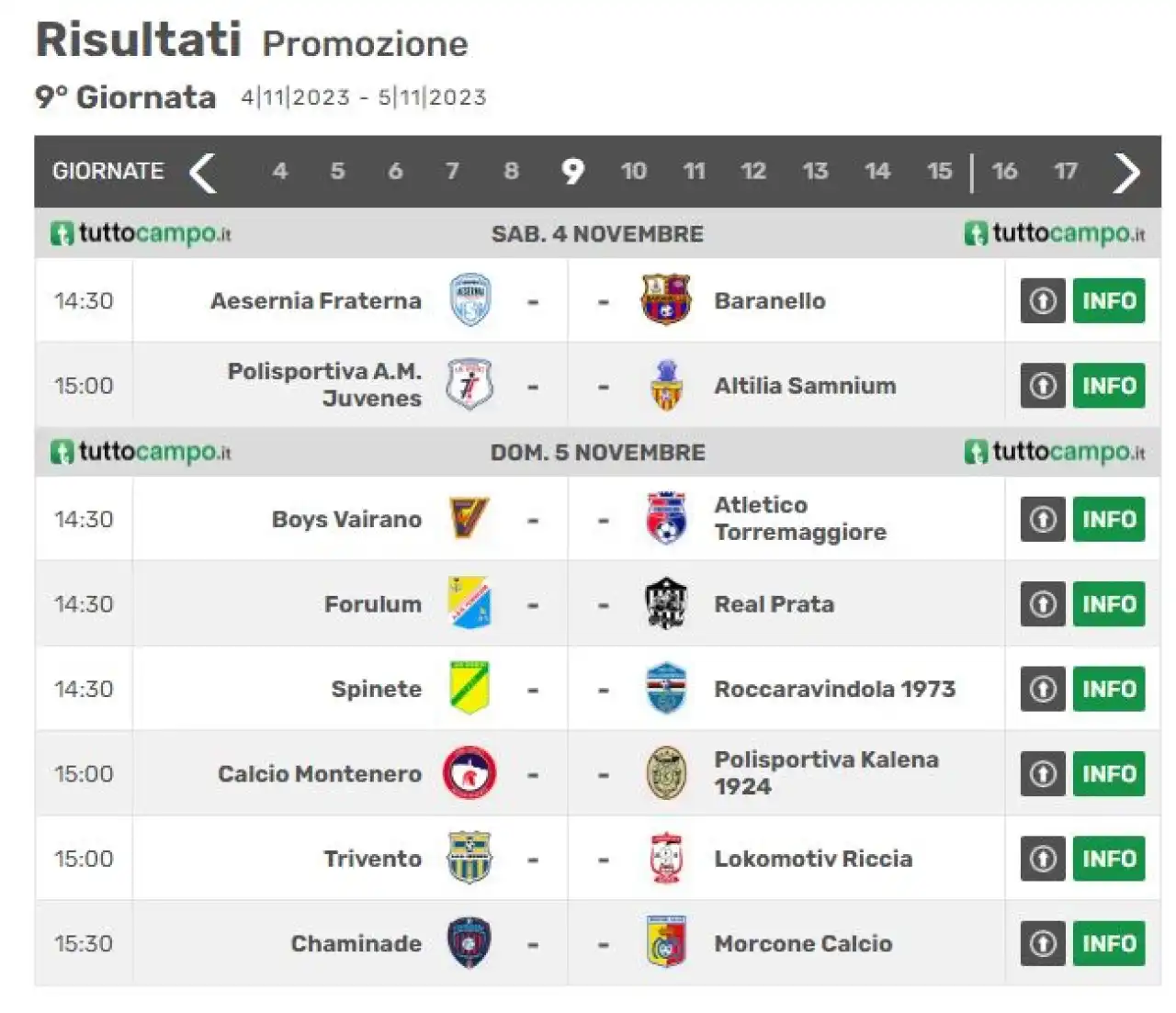The image size is (1176, 1013).
Task: Show next giornate with right chevron
Action: (1126, 172)
